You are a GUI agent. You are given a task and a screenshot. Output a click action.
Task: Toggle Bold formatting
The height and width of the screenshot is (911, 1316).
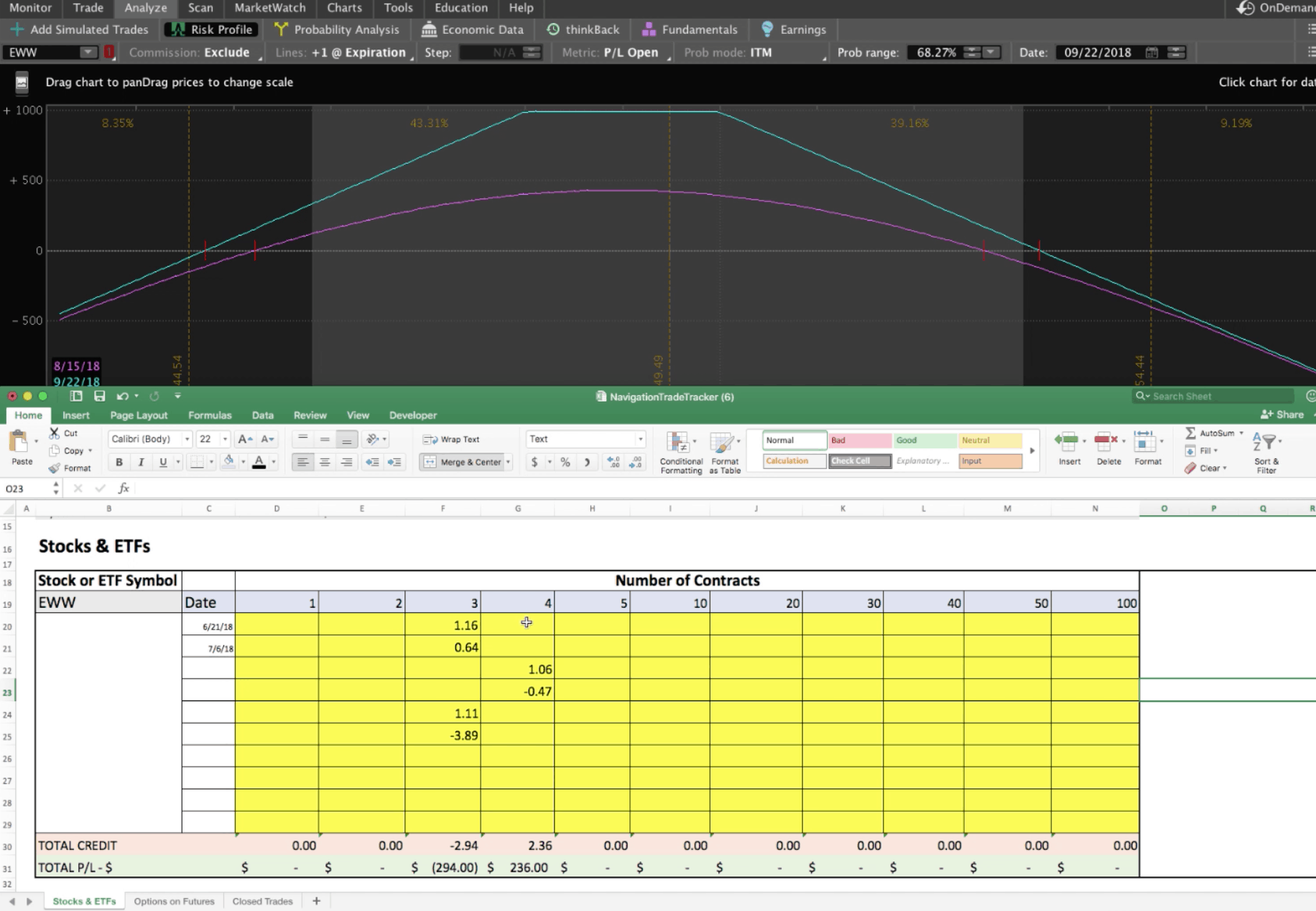pyautogui.click(x=119, y=462)
